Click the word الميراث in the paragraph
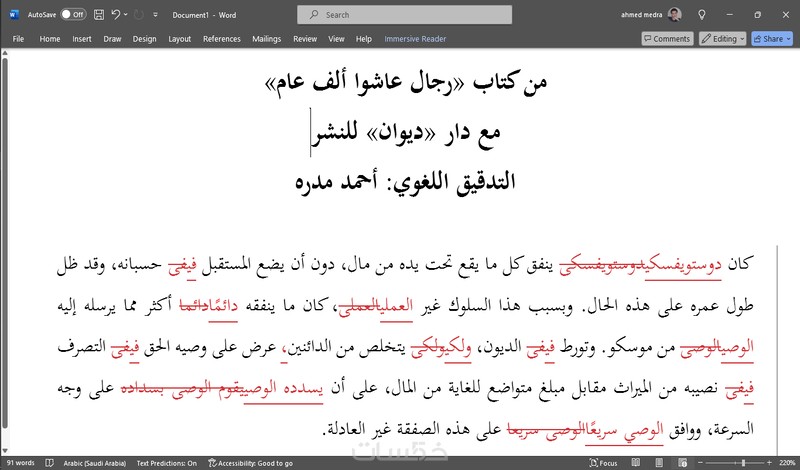Viewport: 800px width, 470px height. pos(635,388)
